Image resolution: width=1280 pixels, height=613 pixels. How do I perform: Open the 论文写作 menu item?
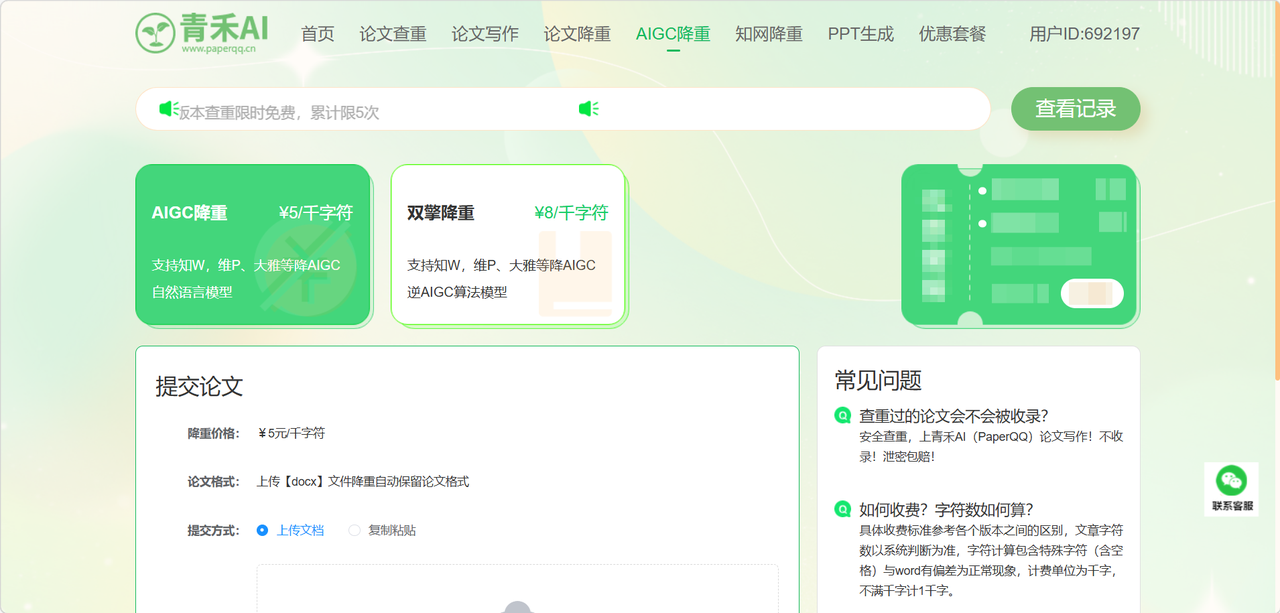pos(485,34)
